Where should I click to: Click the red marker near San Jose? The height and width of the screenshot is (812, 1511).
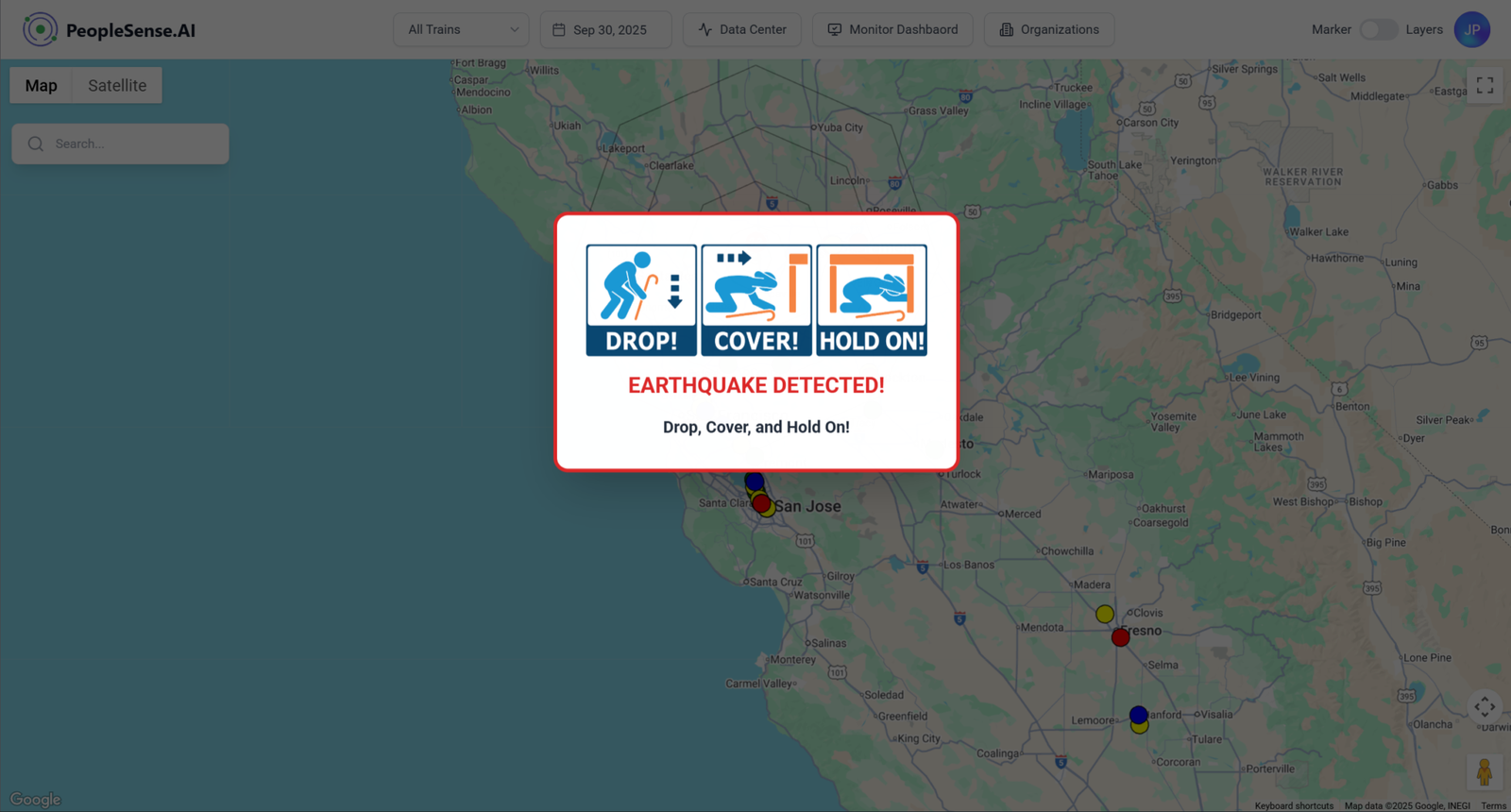tap(761, 503)
